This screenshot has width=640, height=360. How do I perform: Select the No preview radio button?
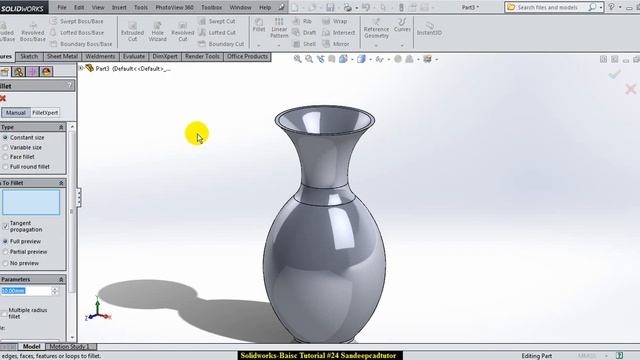click(x=5, y=263)
